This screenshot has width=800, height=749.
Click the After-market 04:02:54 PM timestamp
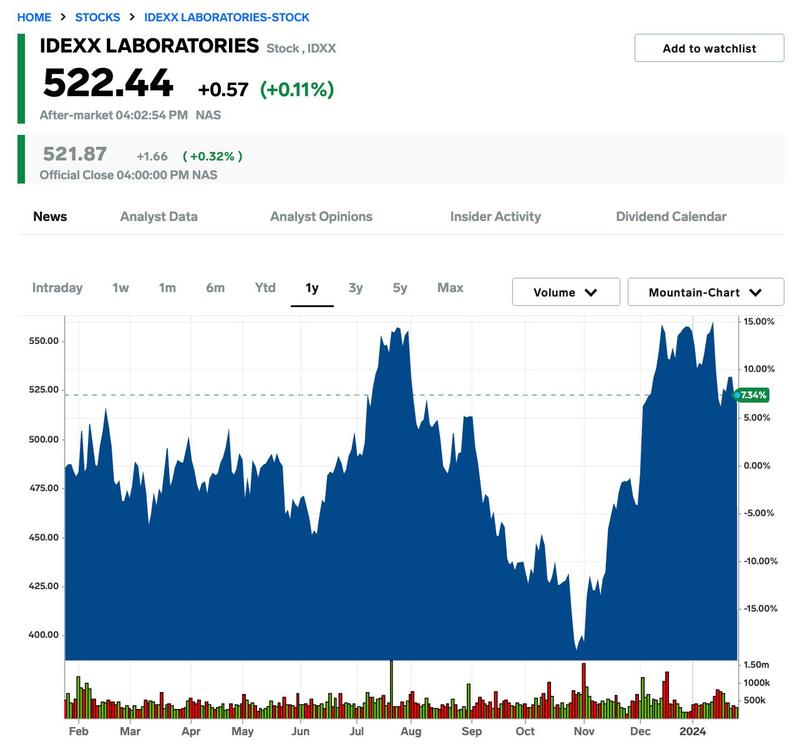[114, 115]
